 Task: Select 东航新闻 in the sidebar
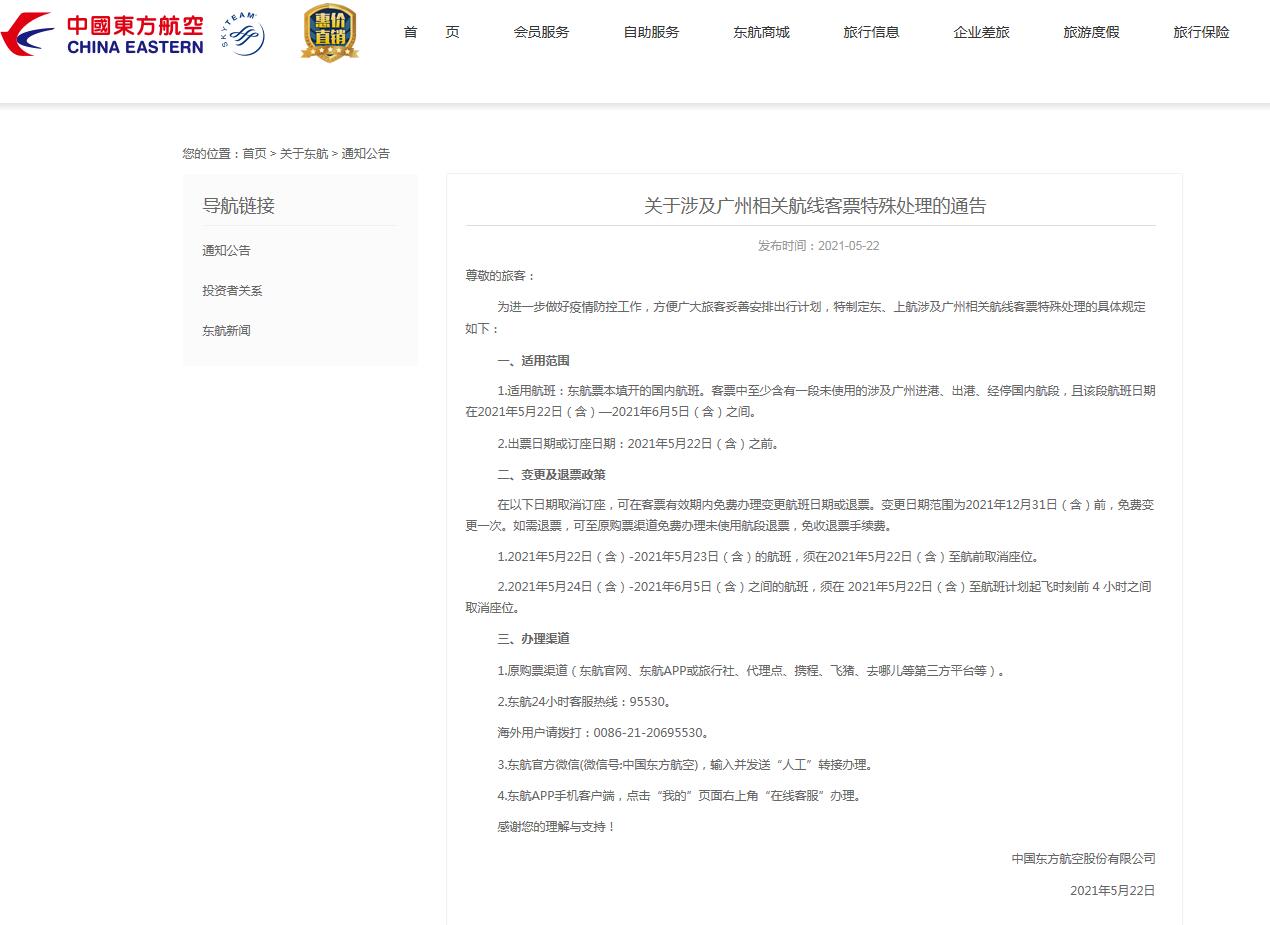coord(226,330)
